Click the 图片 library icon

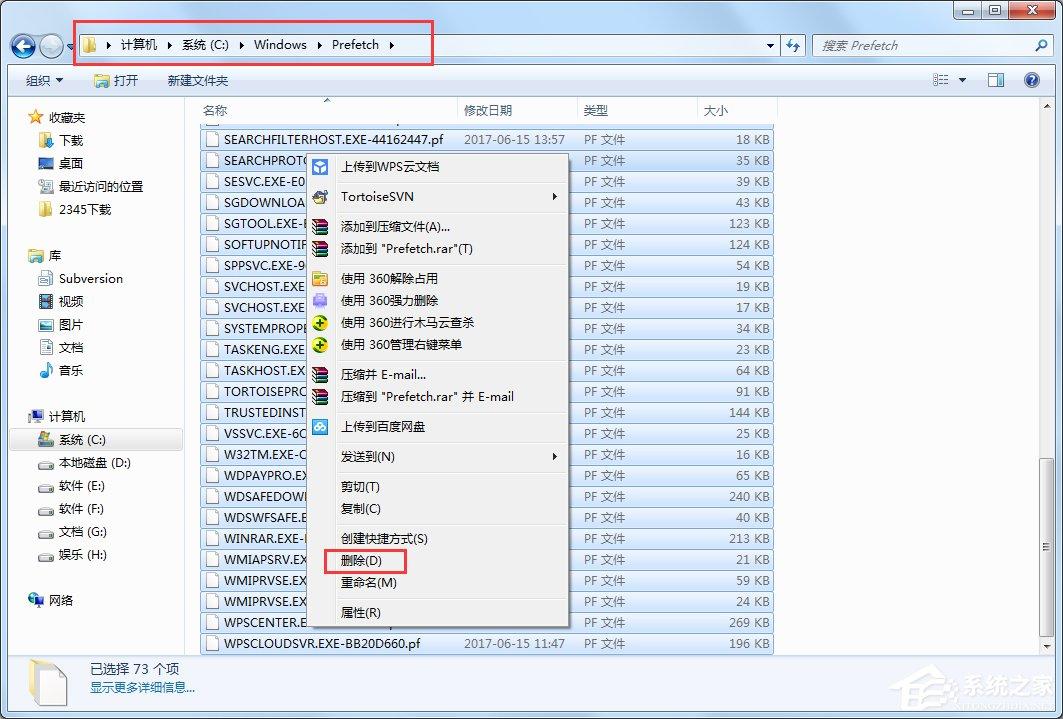pos(46,325)
